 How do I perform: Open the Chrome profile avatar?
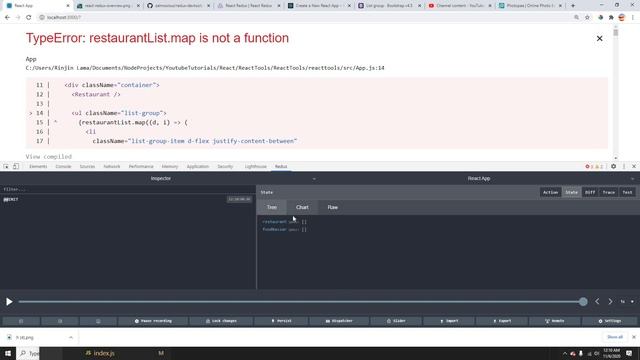pos(622,18)
